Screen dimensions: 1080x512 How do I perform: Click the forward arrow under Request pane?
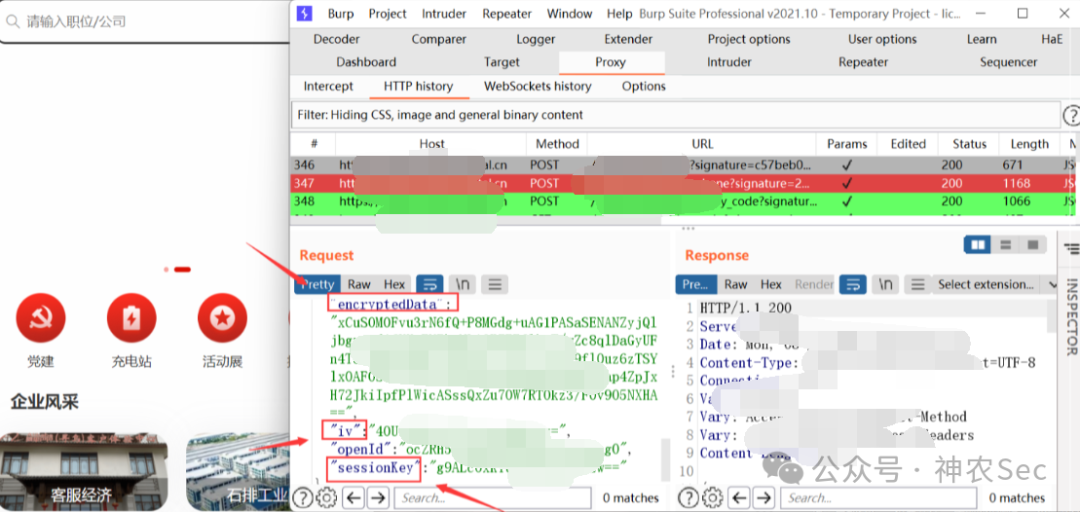coord(377,497)
